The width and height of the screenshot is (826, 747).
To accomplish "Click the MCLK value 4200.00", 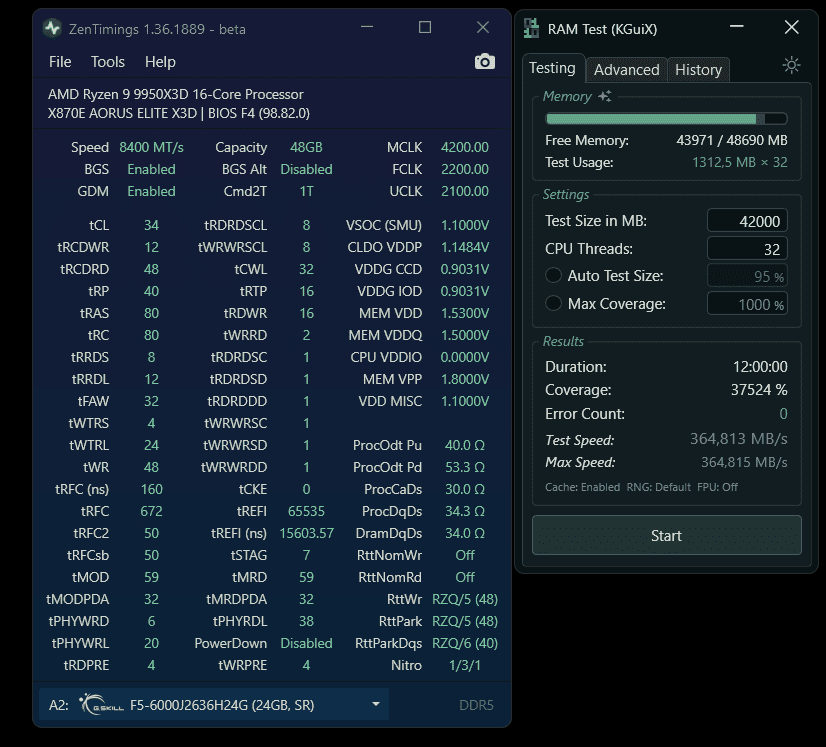I will (465, 148).
